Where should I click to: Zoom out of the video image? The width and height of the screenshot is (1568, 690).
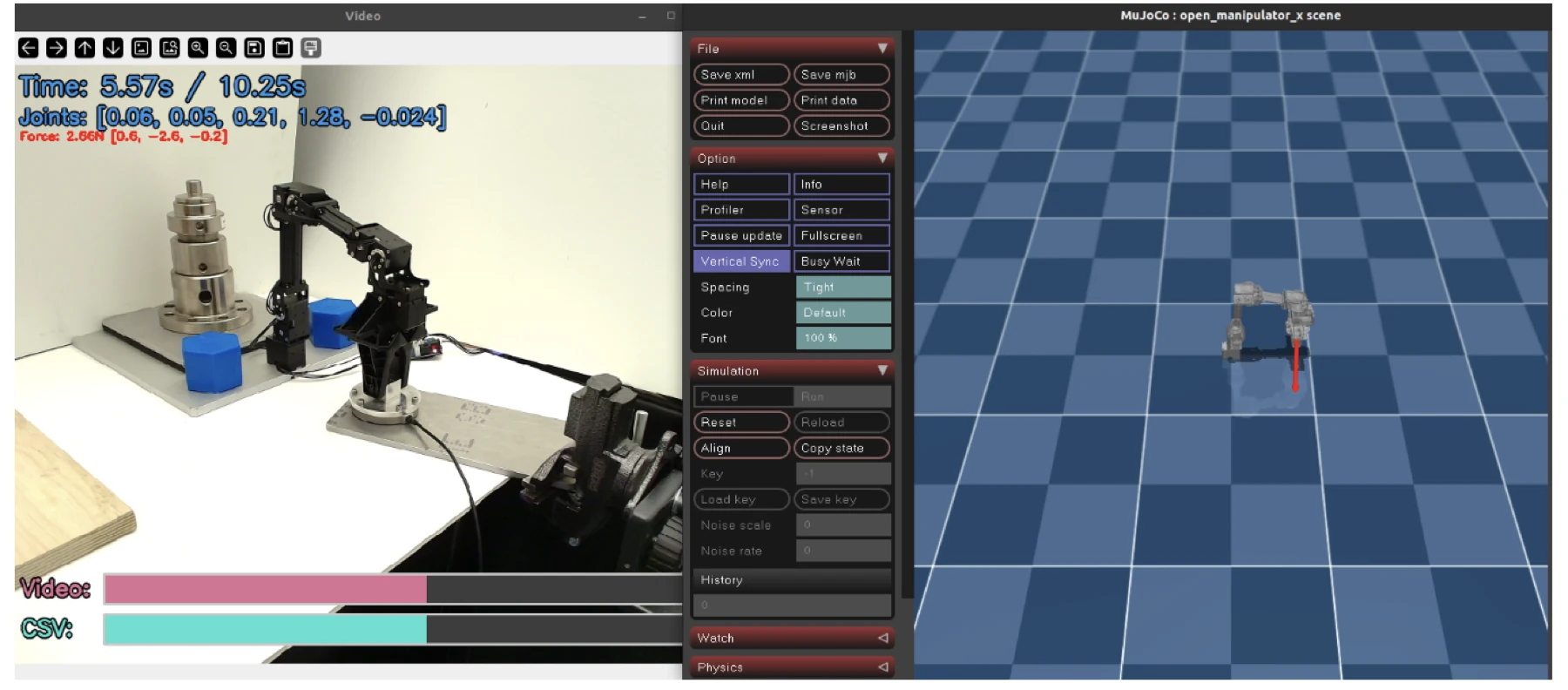pyautogui.click(x=226, y=48)
